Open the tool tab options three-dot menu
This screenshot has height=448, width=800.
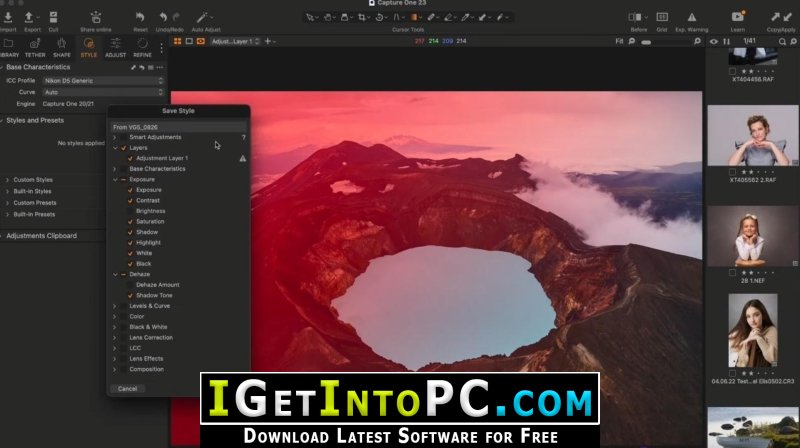161,48
